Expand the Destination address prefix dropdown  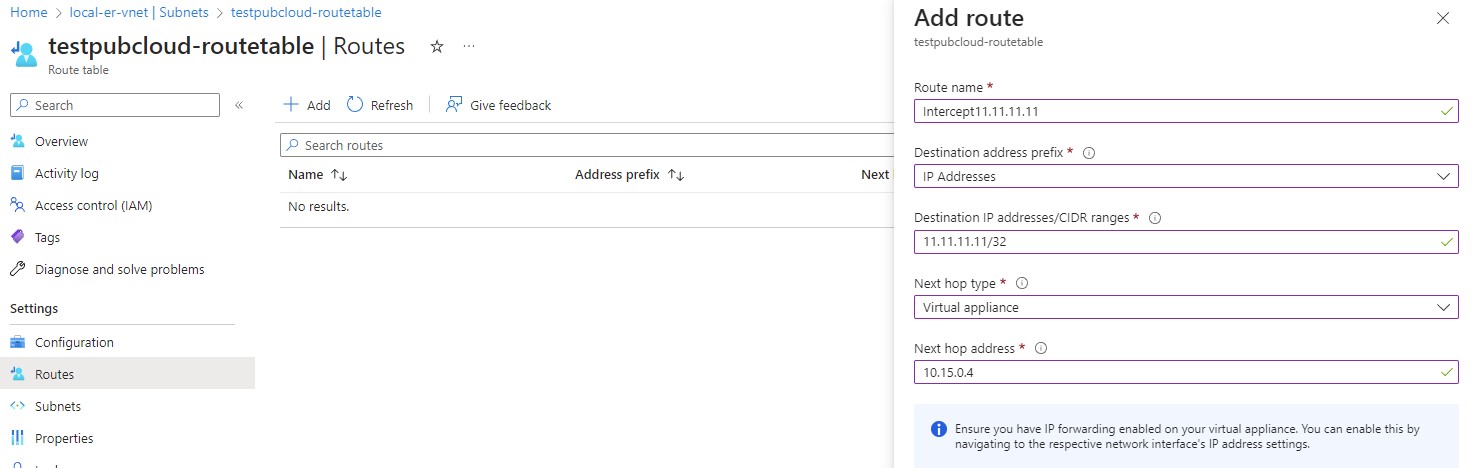coord(1185,176)
